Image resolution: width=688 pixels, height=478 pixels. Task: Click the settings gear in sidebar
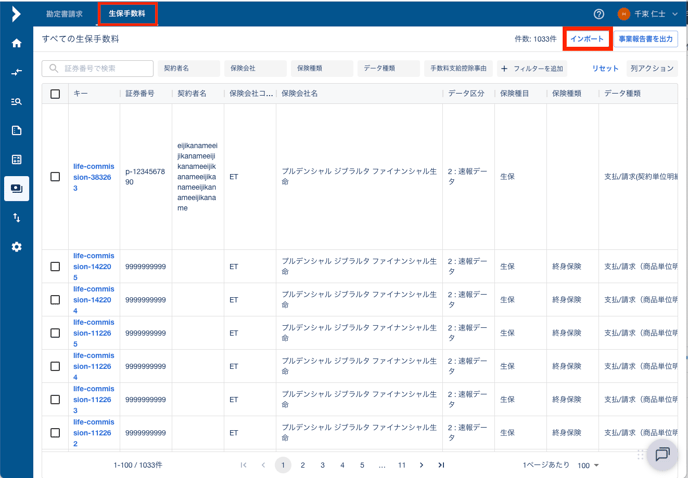[16, 246]
